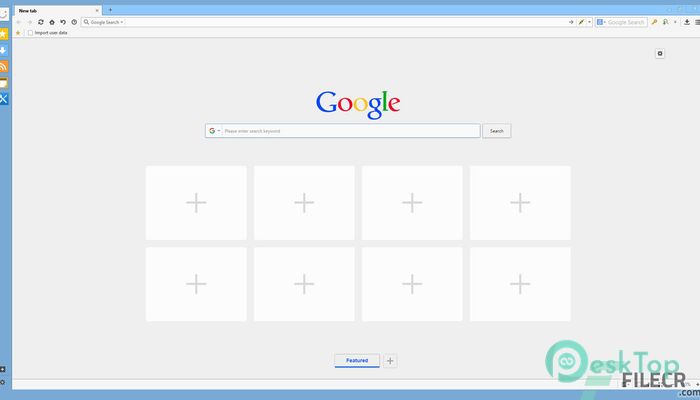
Task: Add site to second tile in bottom row
Action: 304,284
